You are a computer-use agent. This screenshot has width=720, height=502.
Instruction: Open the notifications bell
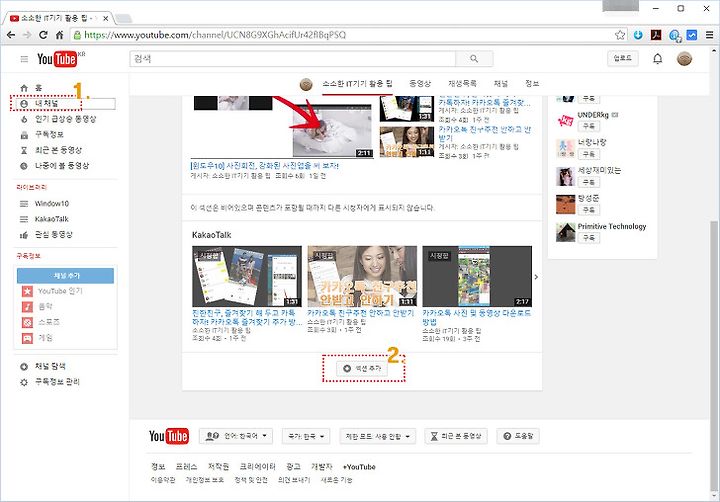(x=658, y=59)
